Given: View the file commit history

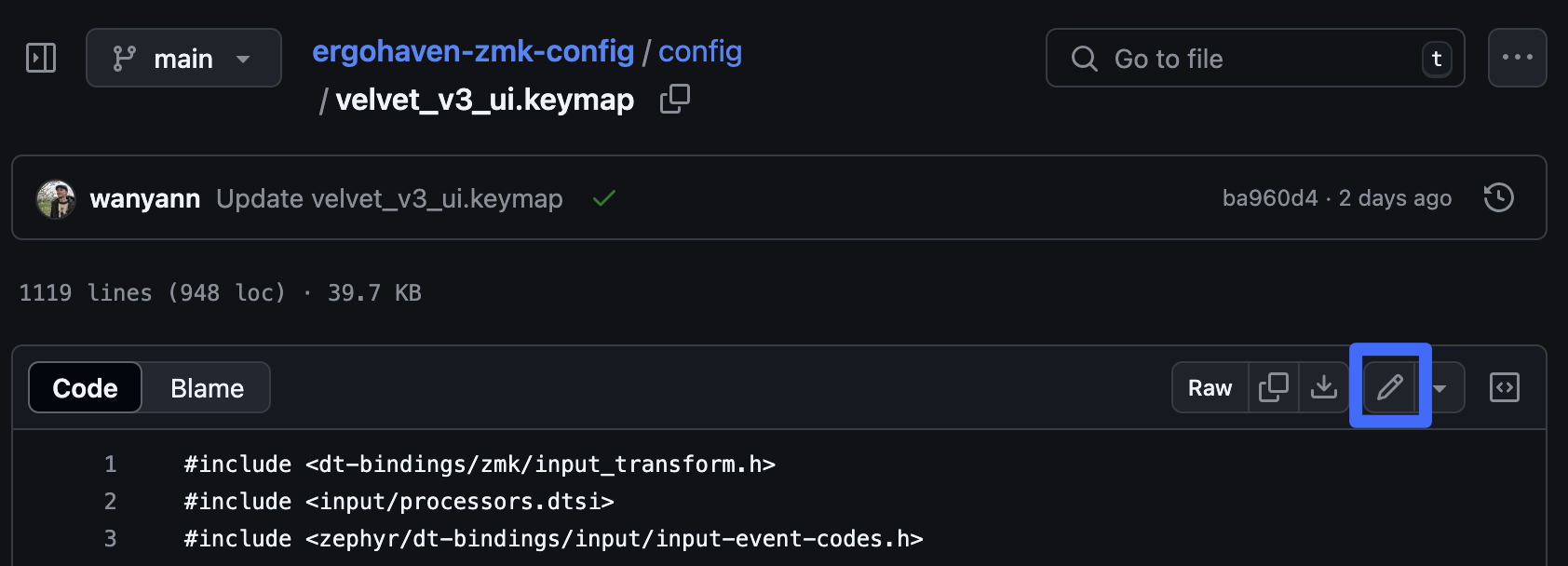Looking at the screenshot, I should pyautogui.click(x=1498, y=198).
